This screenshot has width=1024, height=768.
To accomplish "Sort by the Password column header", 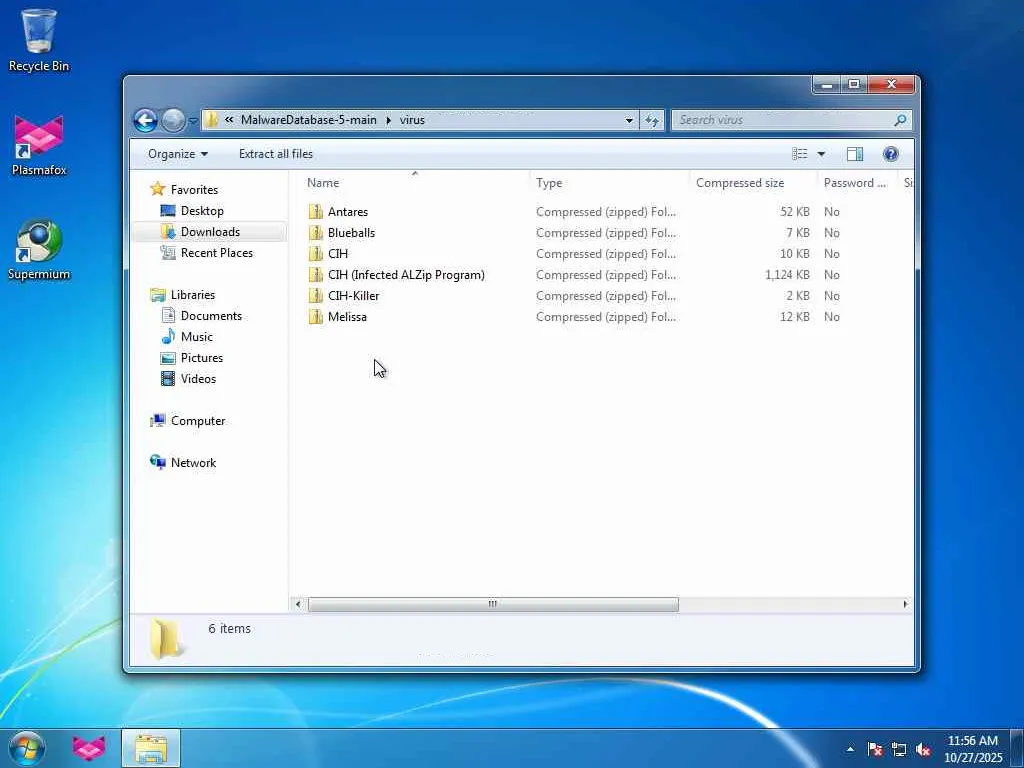I will click(857, 183).
